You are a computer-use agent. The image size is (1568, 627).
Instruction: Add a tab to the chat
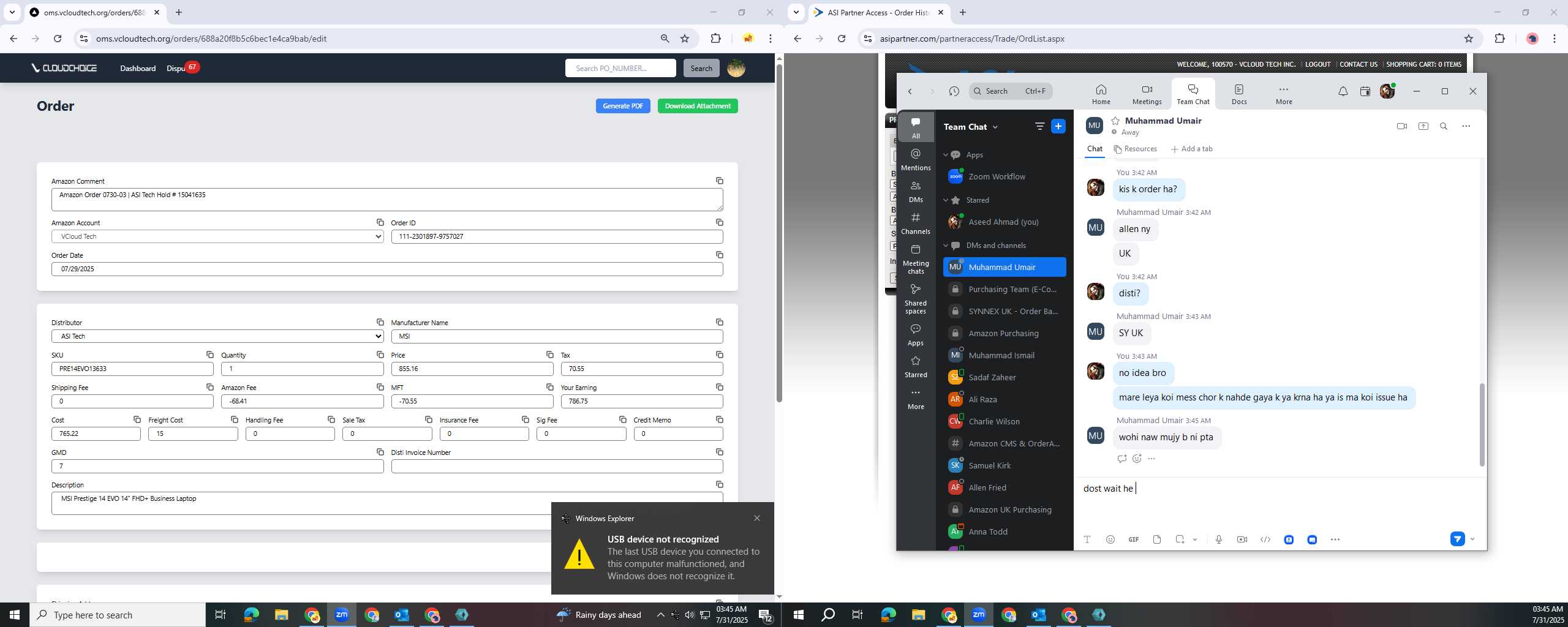(x=1191, y=149)
